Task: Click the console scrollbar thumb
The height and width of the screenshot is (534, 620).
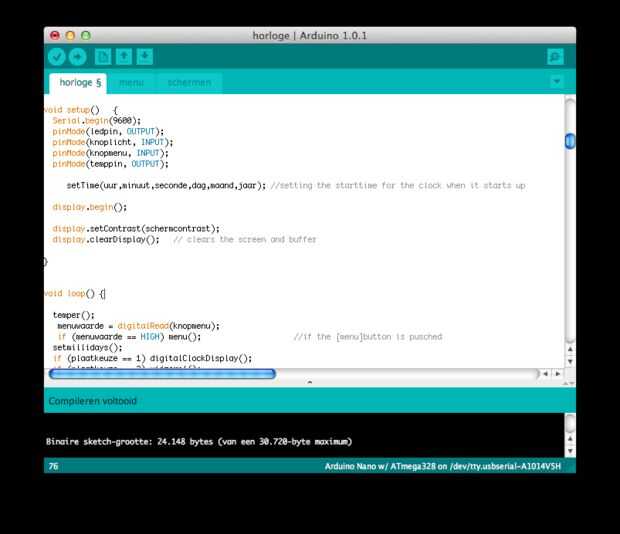Action: 570,423
